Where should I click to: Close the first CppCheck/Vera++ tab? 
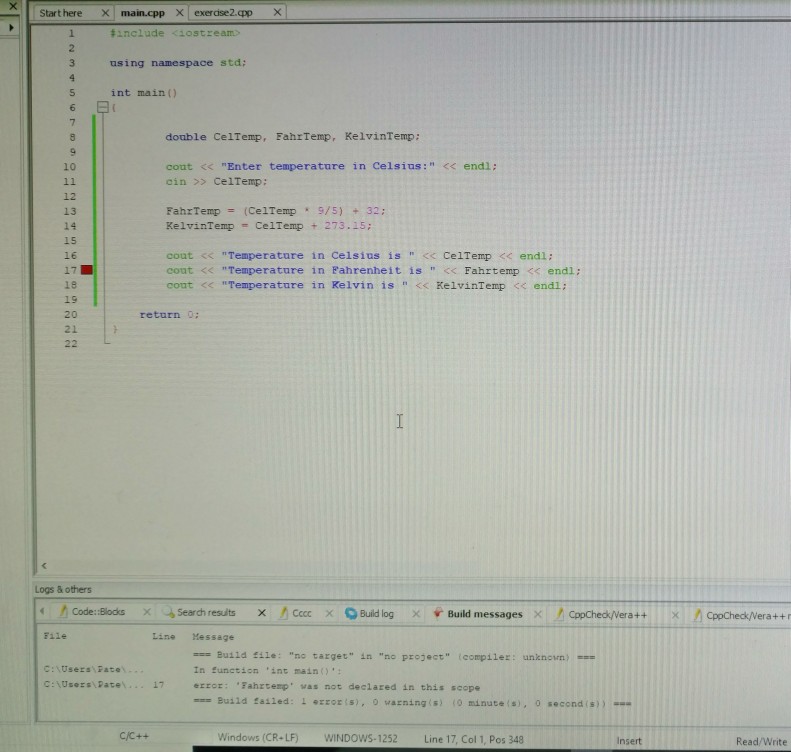tap(675, 615)
